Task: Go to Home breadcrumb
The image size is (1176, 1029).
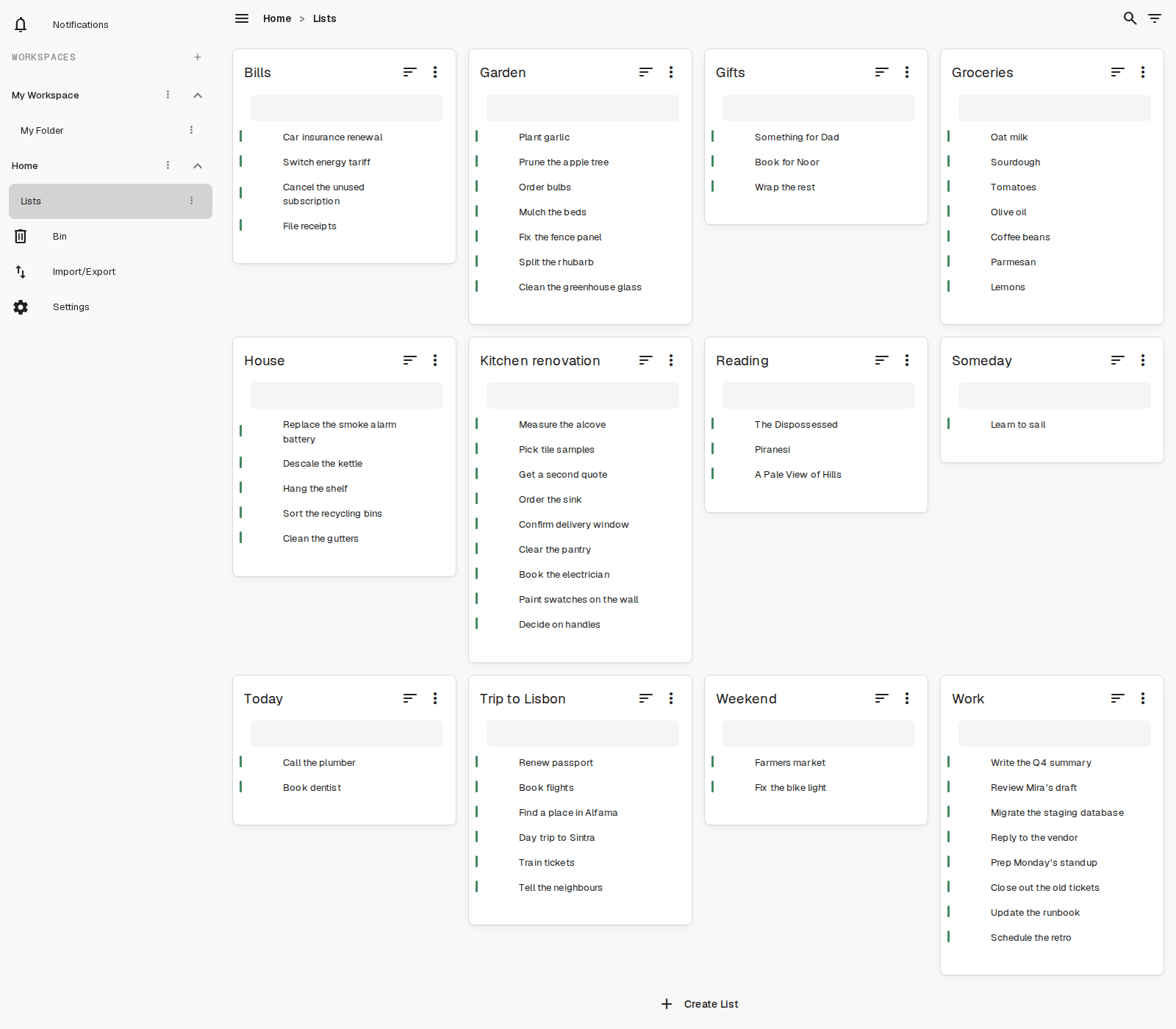Action: pyautogui.click(x=277, y=18)
